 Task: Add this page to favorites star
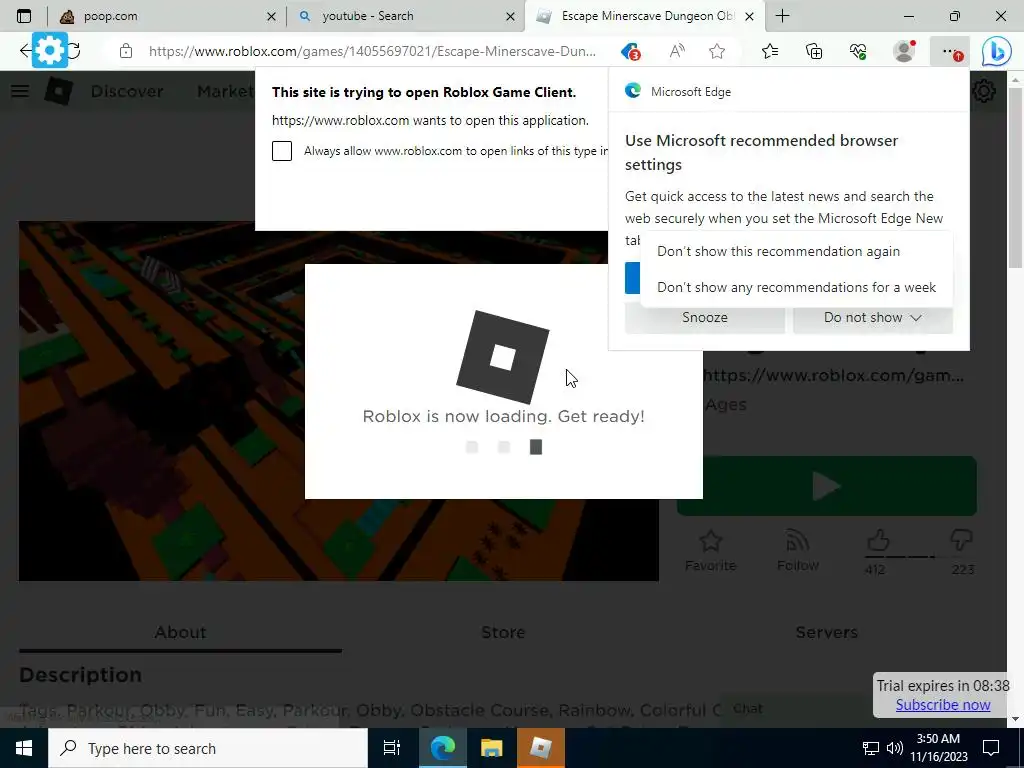[717, 51]
